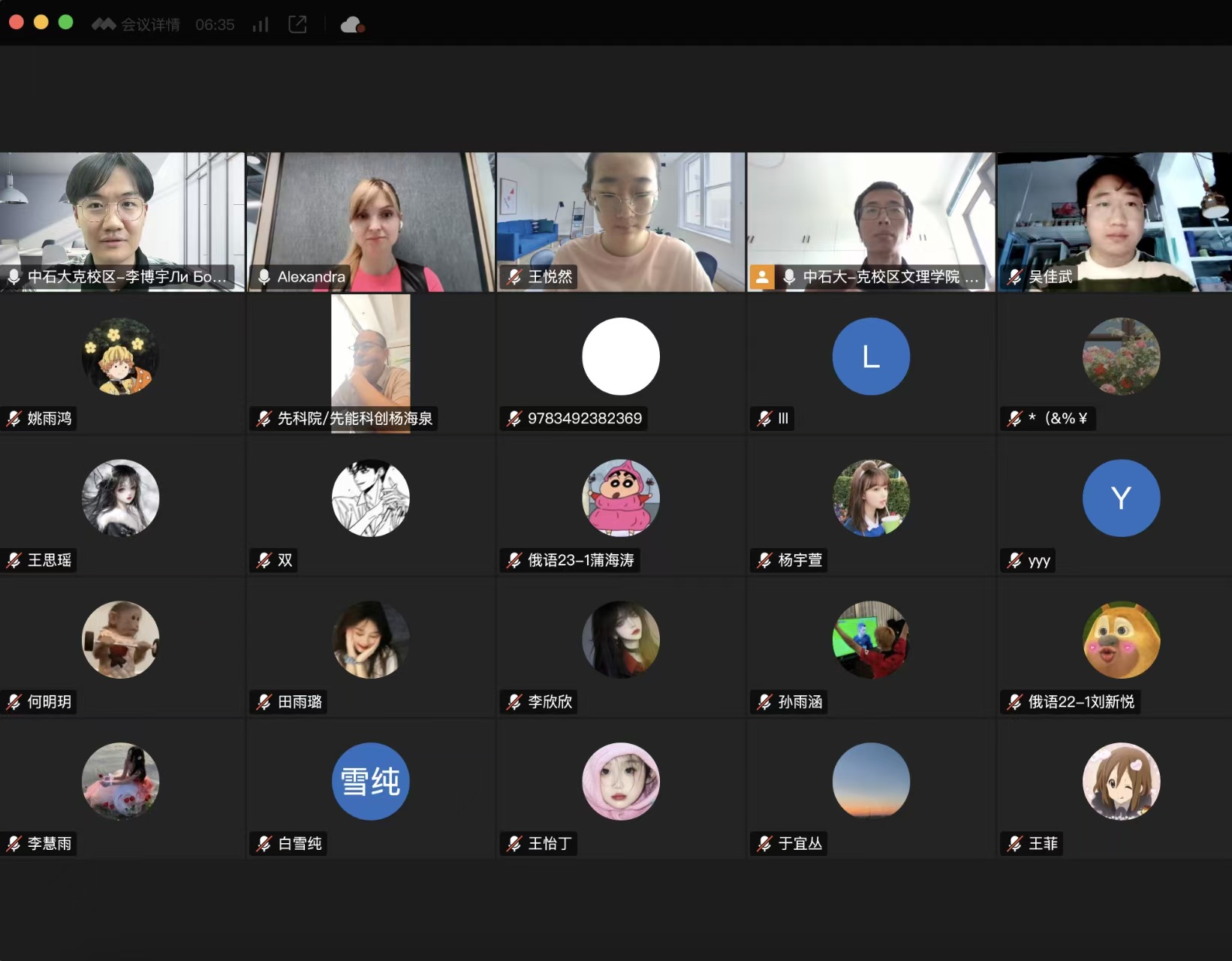Open the 会议详情 meeting details
1232x961 pixels.
coord(149,25)
